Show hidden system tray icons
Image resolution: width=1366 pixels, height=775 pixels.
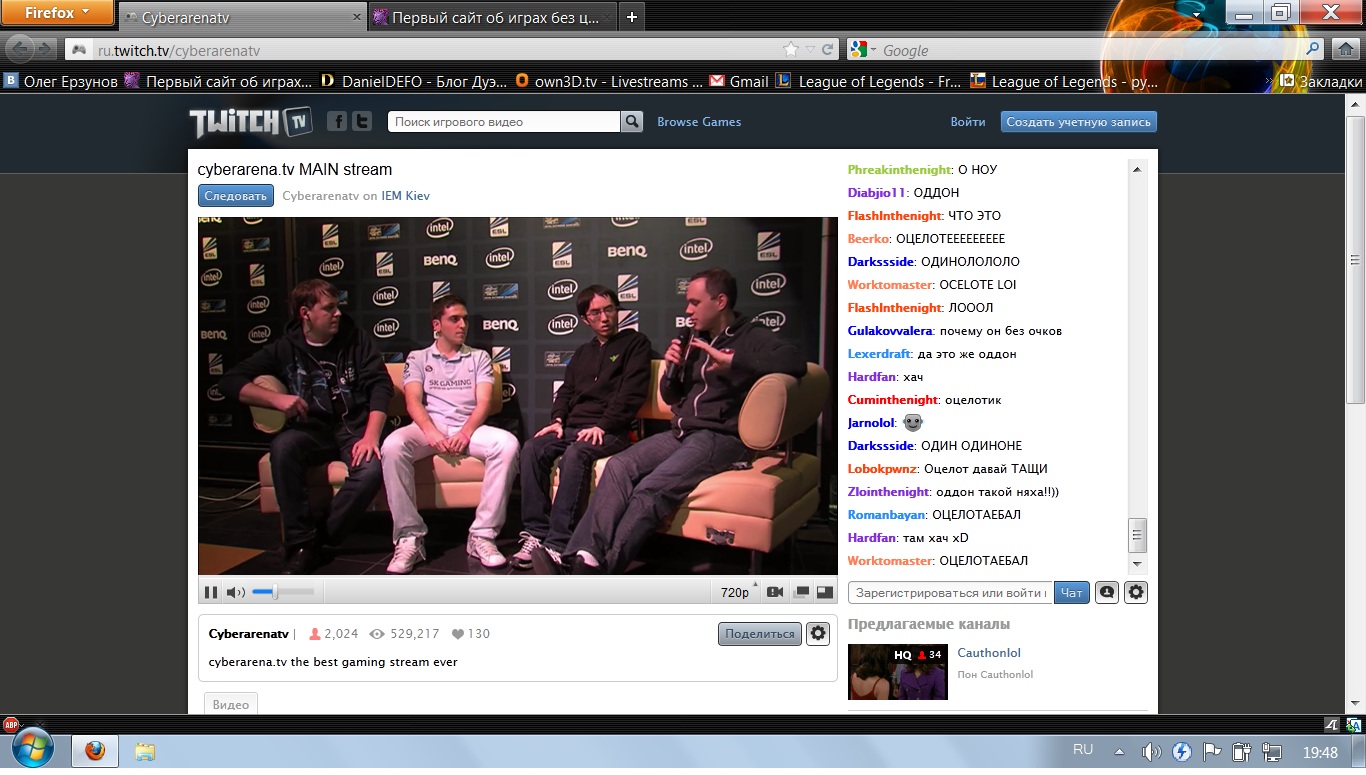tap(1119, 751)
